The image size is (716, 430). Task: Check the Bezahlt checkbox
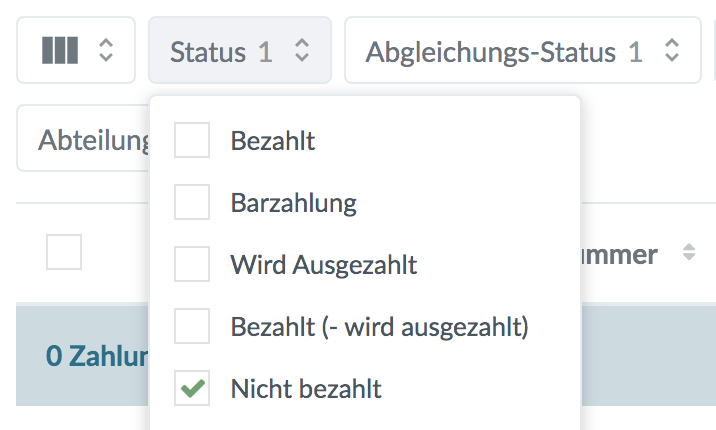(x=192, y=141)
